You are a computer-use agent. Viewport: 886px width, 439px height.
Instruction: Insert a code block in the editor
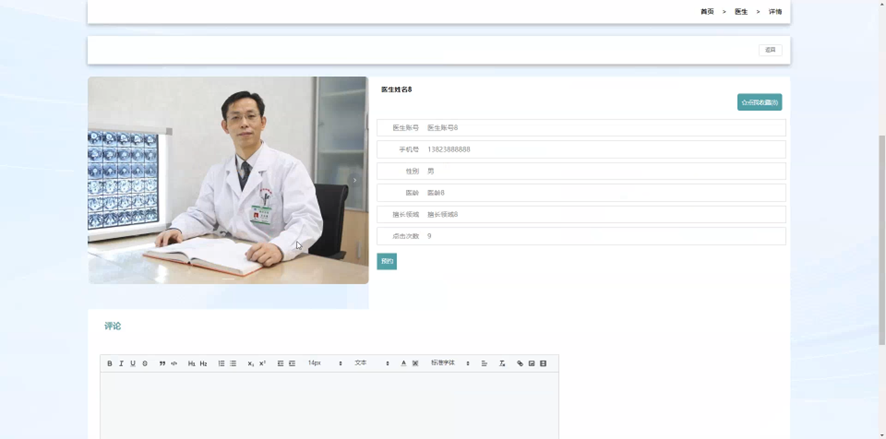(x=174, y=363)
